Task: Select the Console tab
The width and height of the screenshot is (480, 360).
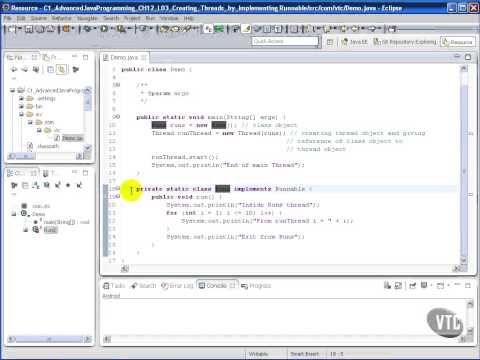Action: click(217, 286)
